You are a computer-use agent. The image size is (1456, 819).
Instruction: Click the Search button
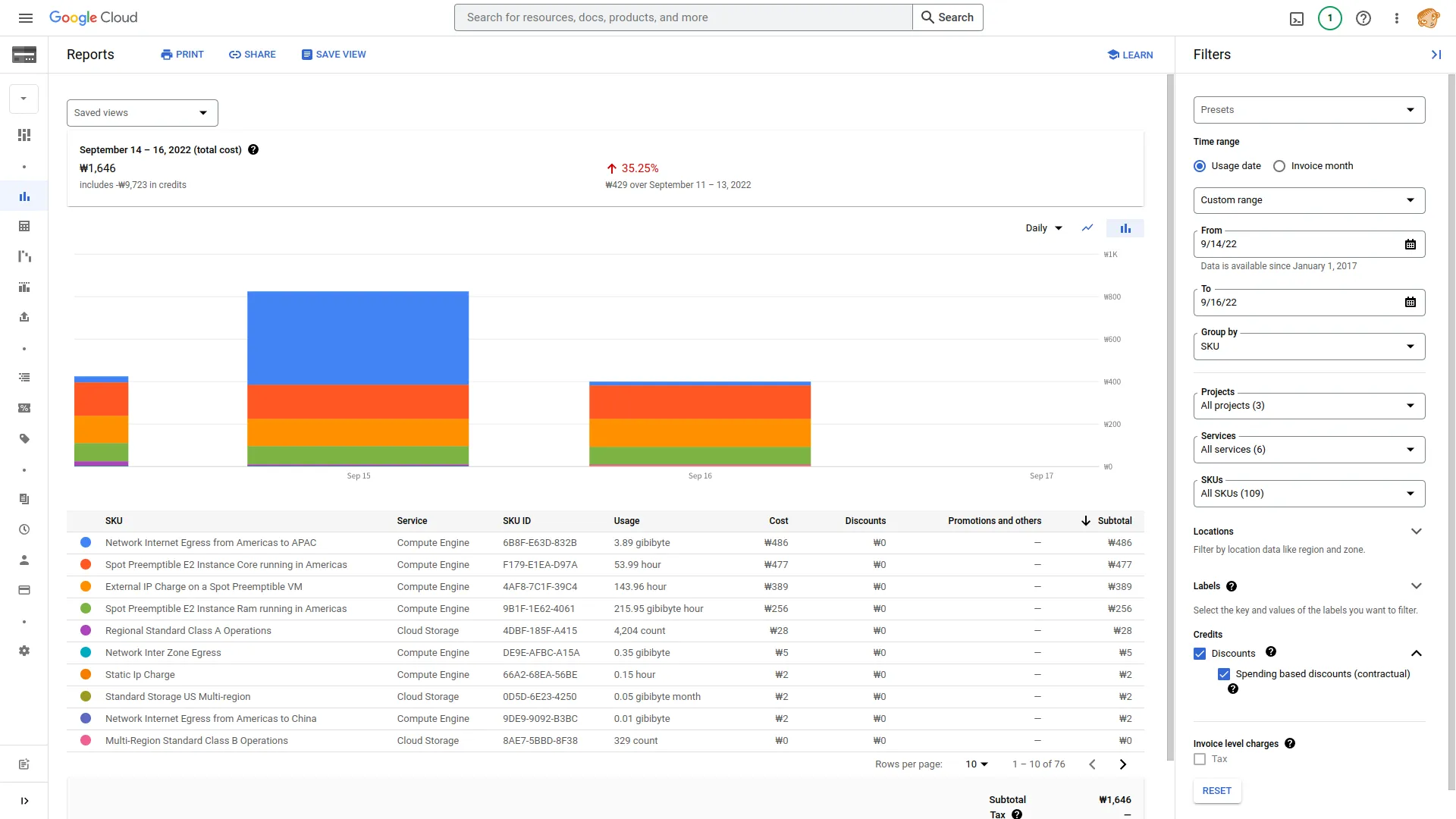point(948,17)
